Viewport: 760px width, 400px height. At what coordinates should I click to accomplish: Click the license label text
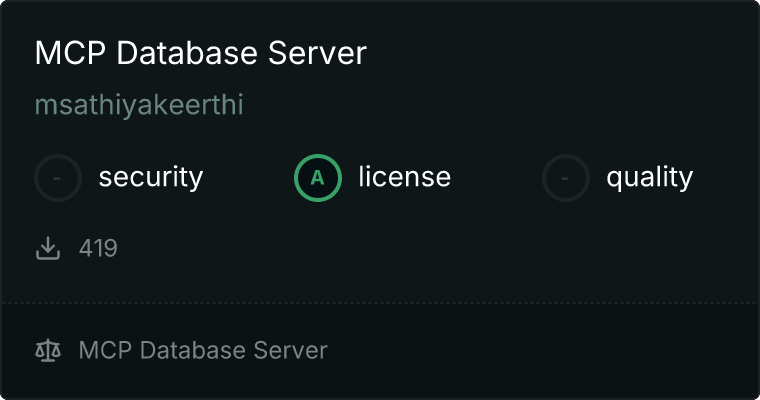tap(404, 177)
